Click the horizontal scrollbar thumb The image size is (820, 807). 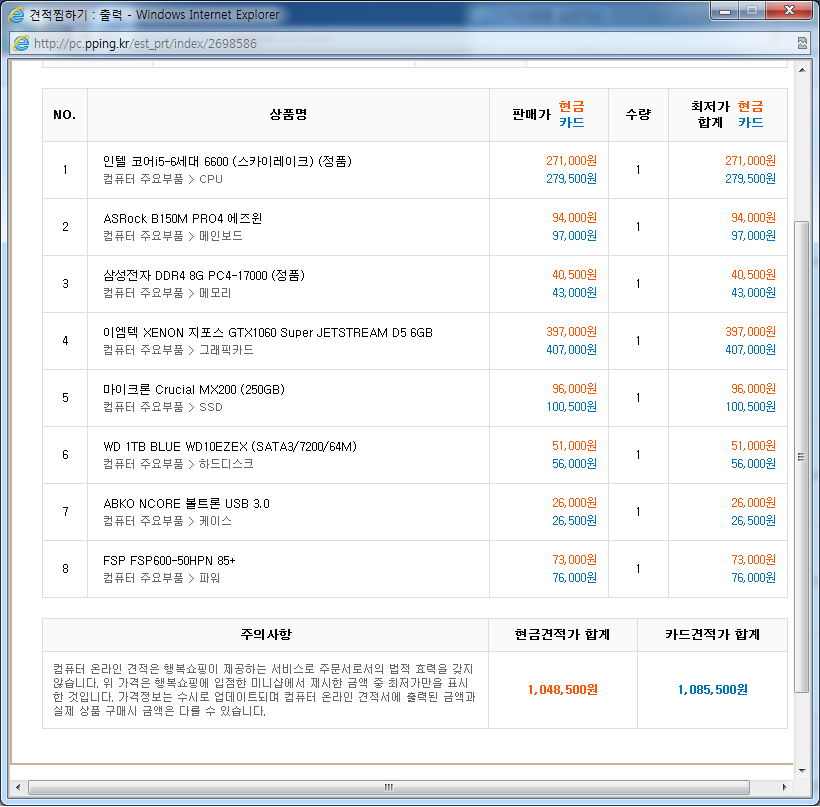pos(389,787)
